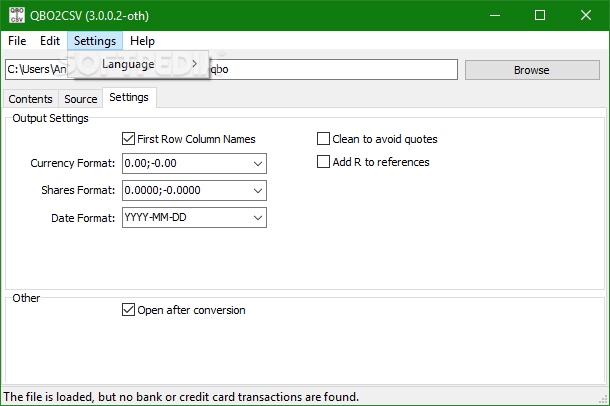Click the Currency Format label
Image resolution: width=610 pixels, height=406 pixels.
coord(73,163)
